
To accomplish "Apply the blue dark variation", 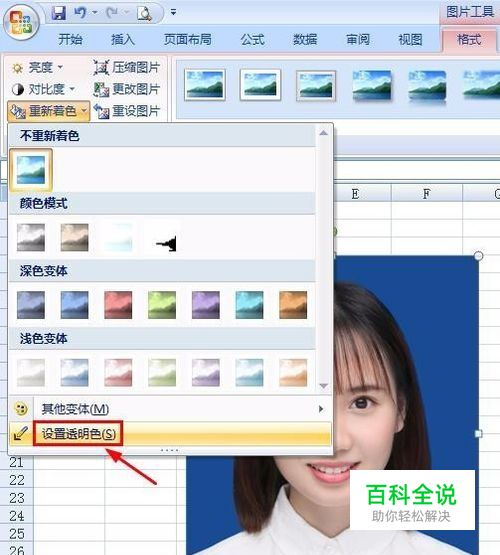I will pyautogui.click(x=74, y=305).
